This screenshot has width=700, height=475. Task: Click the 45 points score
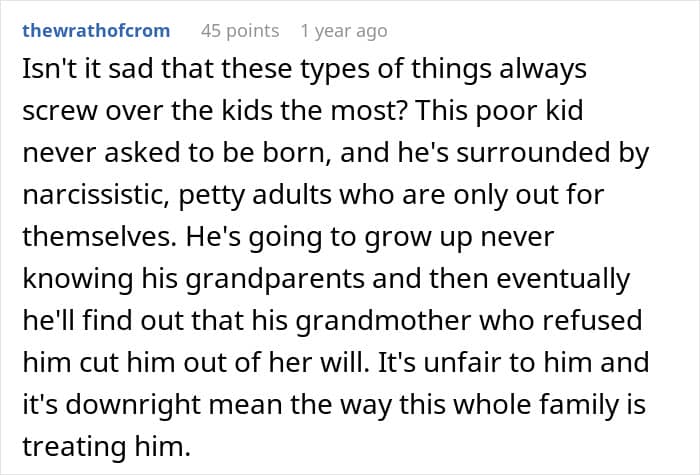click(x=240, y=31)
